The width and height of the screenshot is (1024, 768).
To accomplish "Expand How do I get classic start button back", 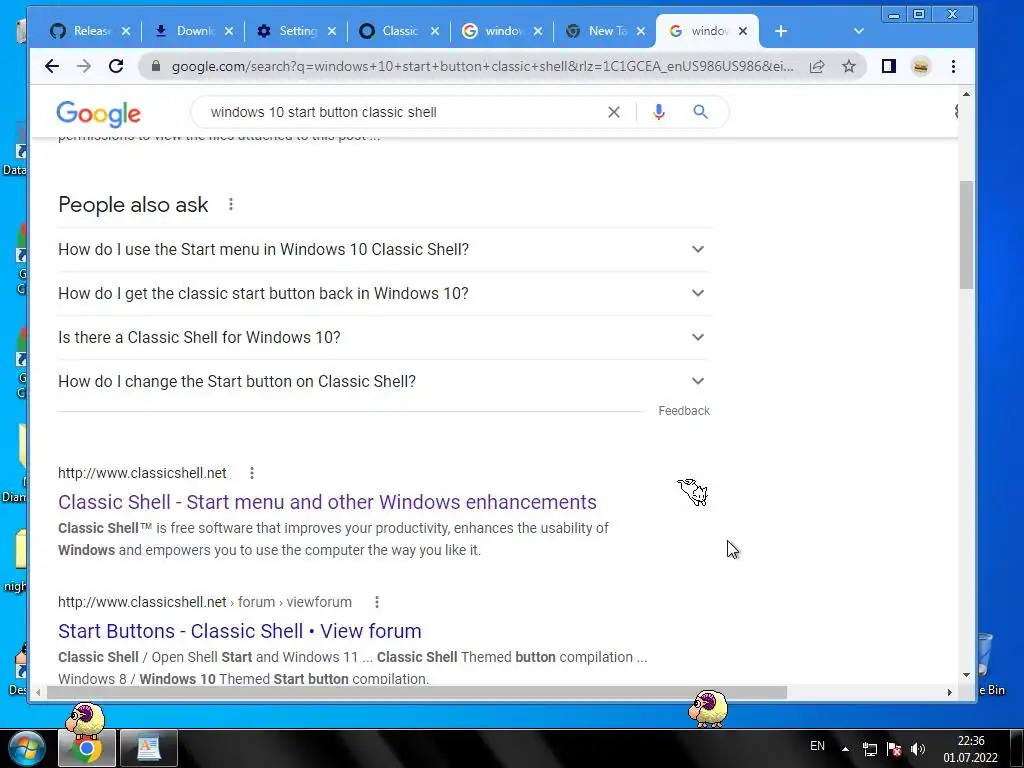I will point(383,293).
